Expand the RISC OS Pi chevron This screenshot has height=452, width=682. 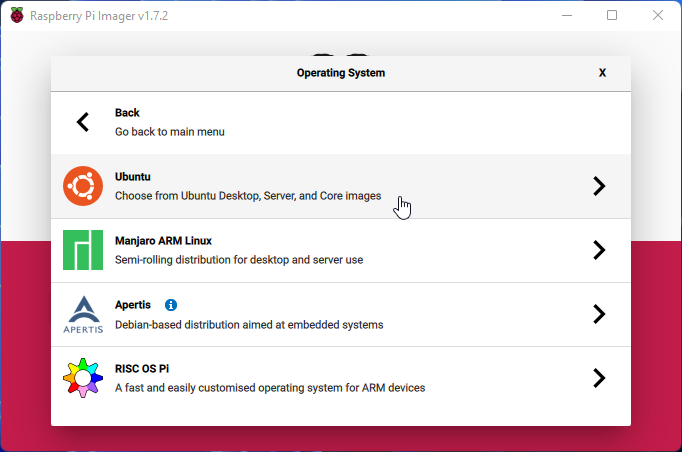tap(599, 378)
